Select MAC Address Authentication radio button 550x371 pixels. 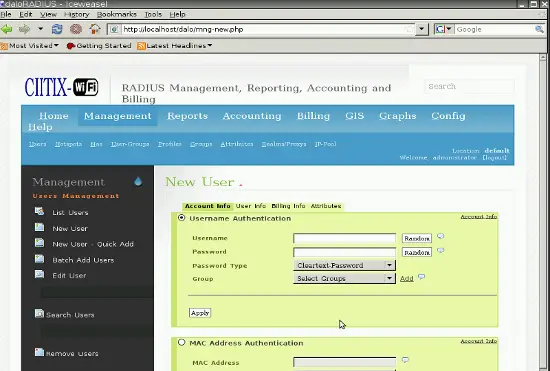[181, 342]
